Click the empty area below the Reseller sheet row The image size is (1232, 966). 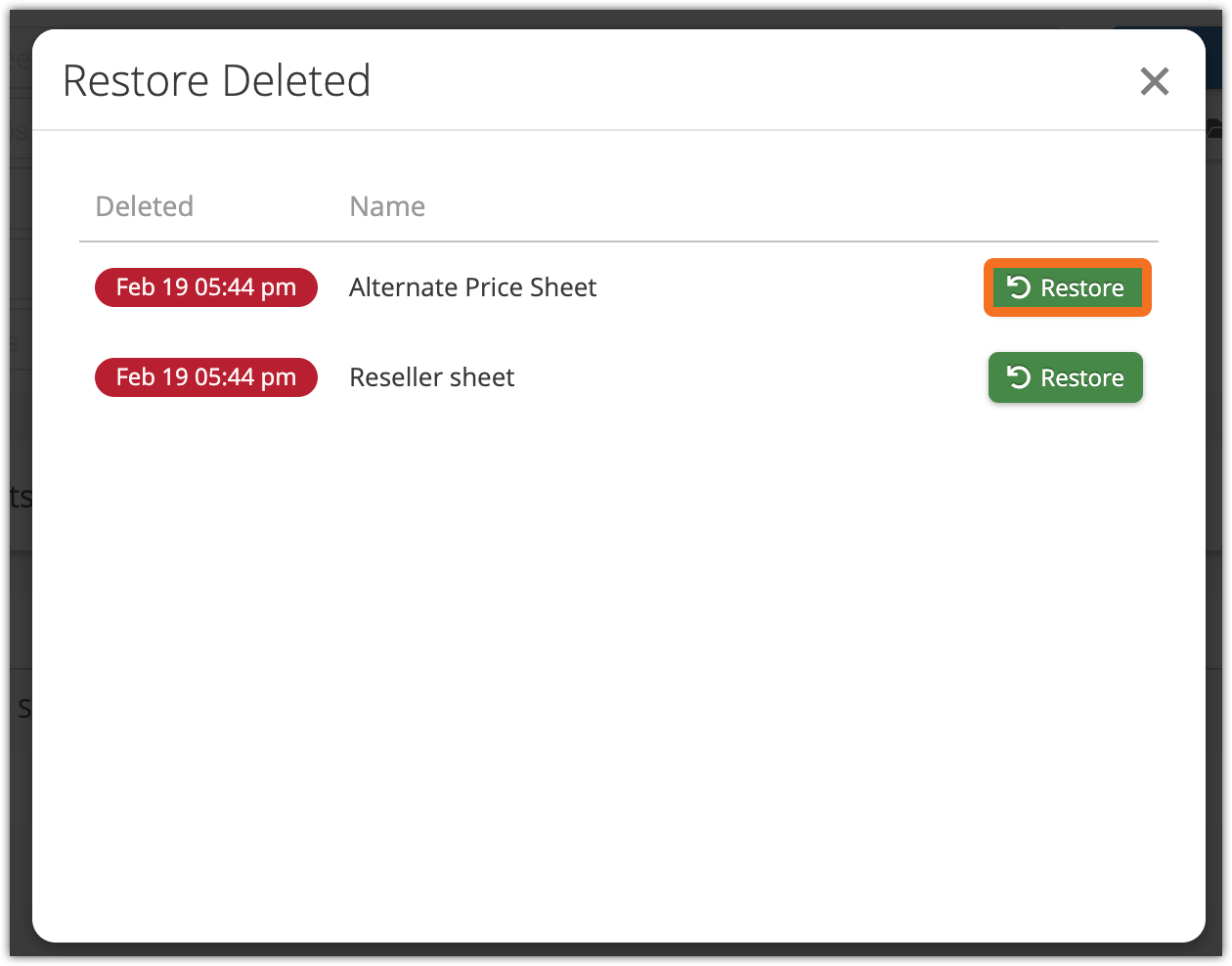pyautogui.click(x=616, y=636)
